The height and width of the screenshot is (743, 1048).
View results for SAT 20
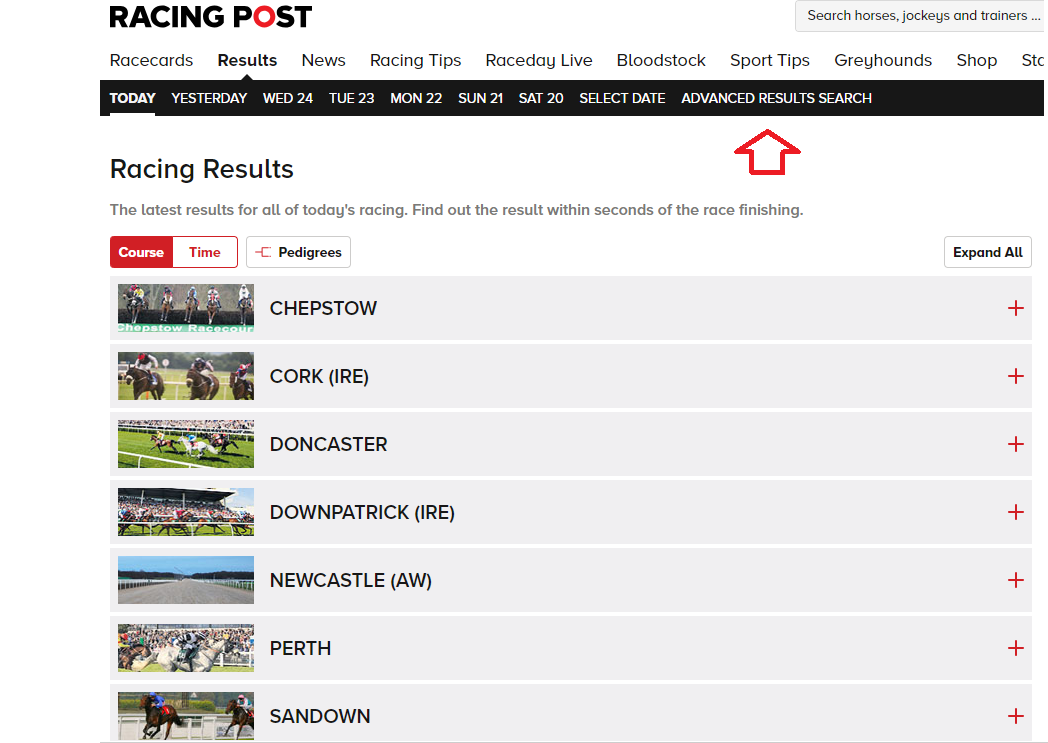[x=541, y=98]
